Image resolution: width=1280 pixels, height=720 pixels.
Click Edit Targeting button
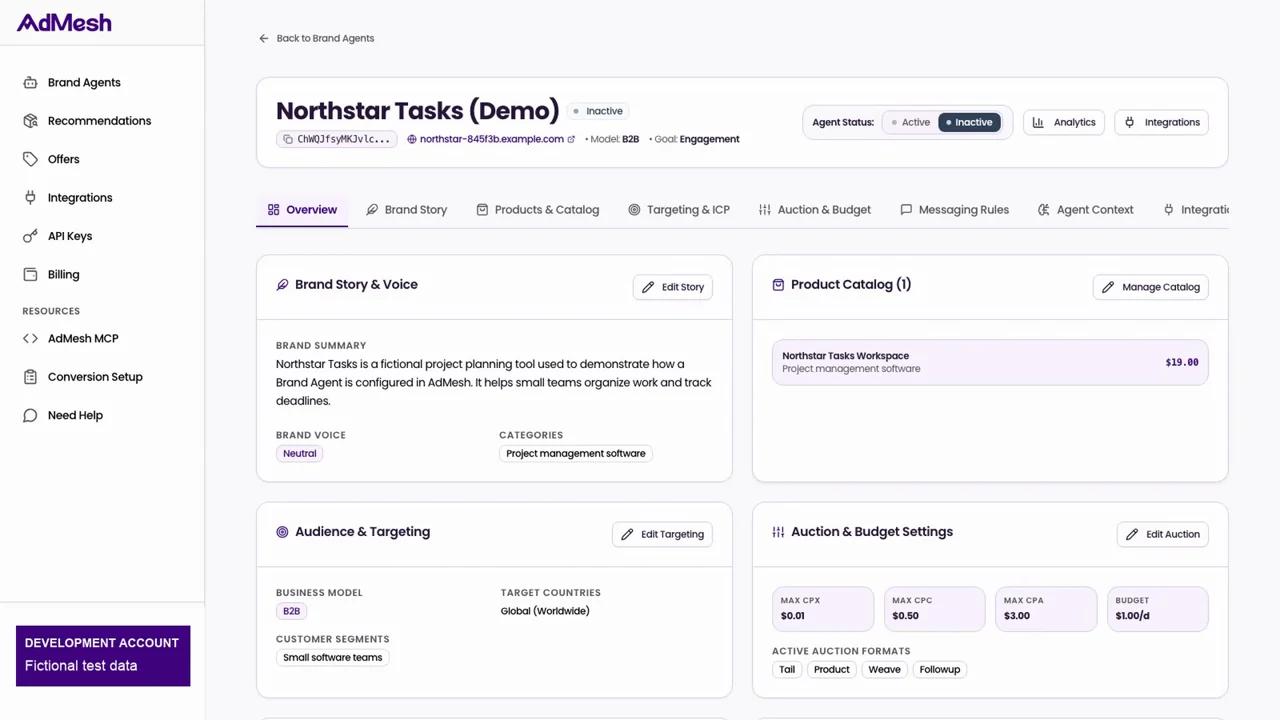click(x=662, y=534)
